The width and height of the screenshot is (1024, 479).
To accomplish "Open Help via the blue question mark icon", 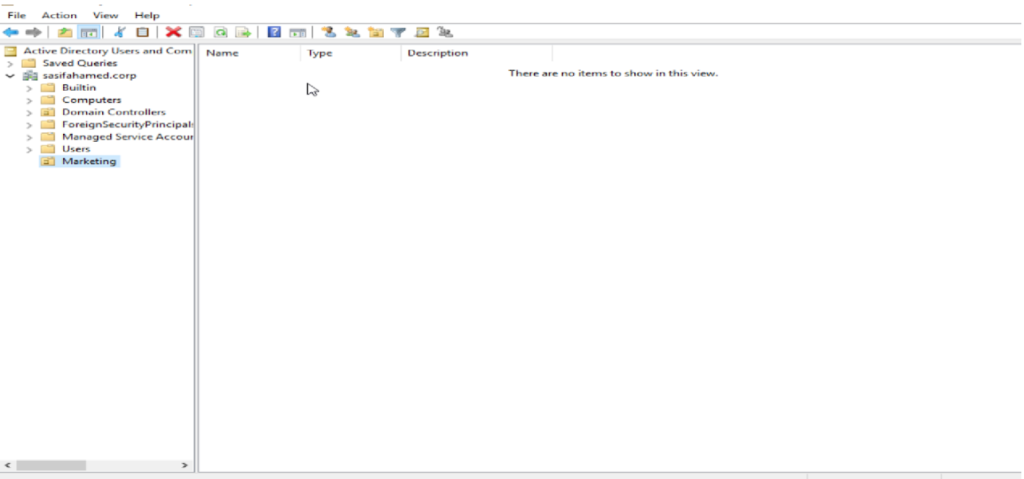I will coord(274,33).
